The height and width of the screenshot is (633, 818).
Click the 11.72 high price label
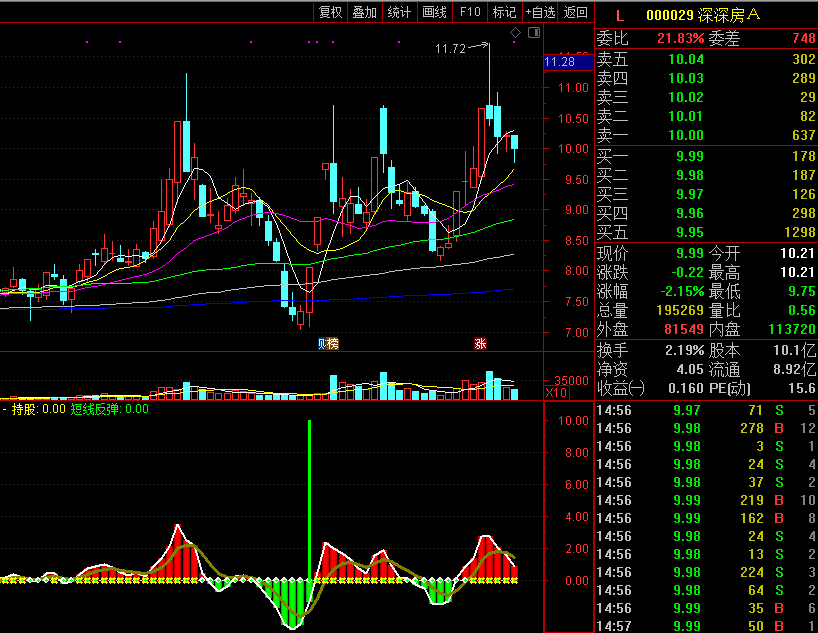tap(450, 49)
